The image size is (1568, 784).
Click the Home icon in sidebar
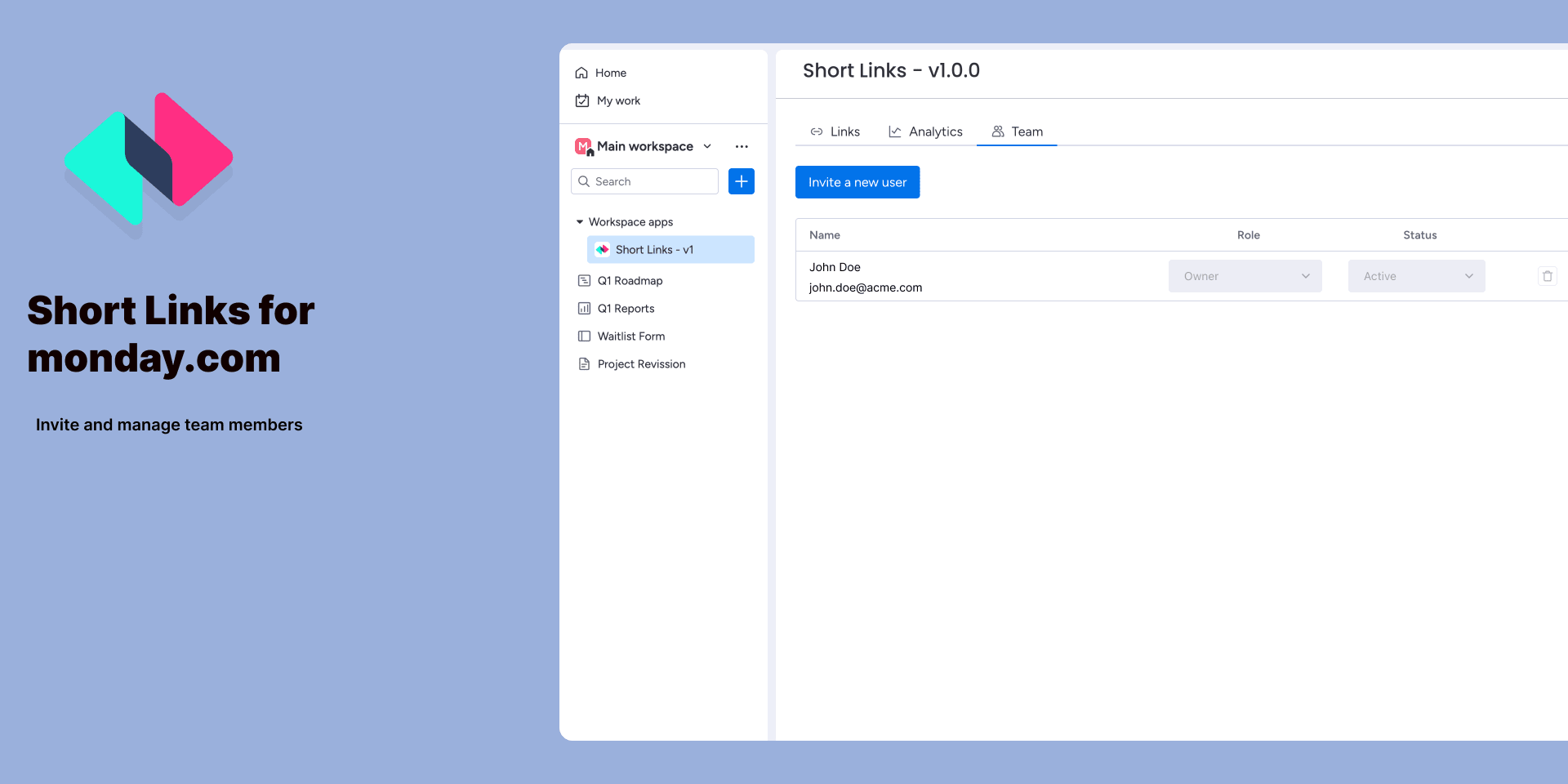pyautogui.click(x=581, y=73)
